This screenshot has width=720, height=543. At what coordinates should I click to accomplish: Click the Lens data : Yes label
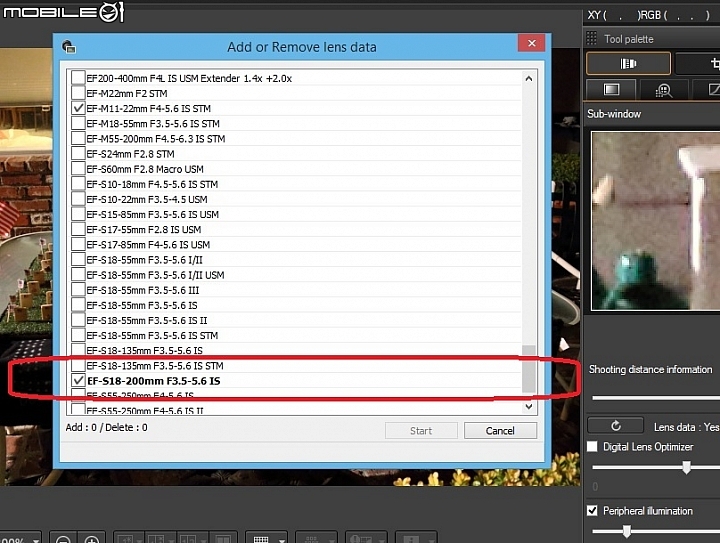686,427
